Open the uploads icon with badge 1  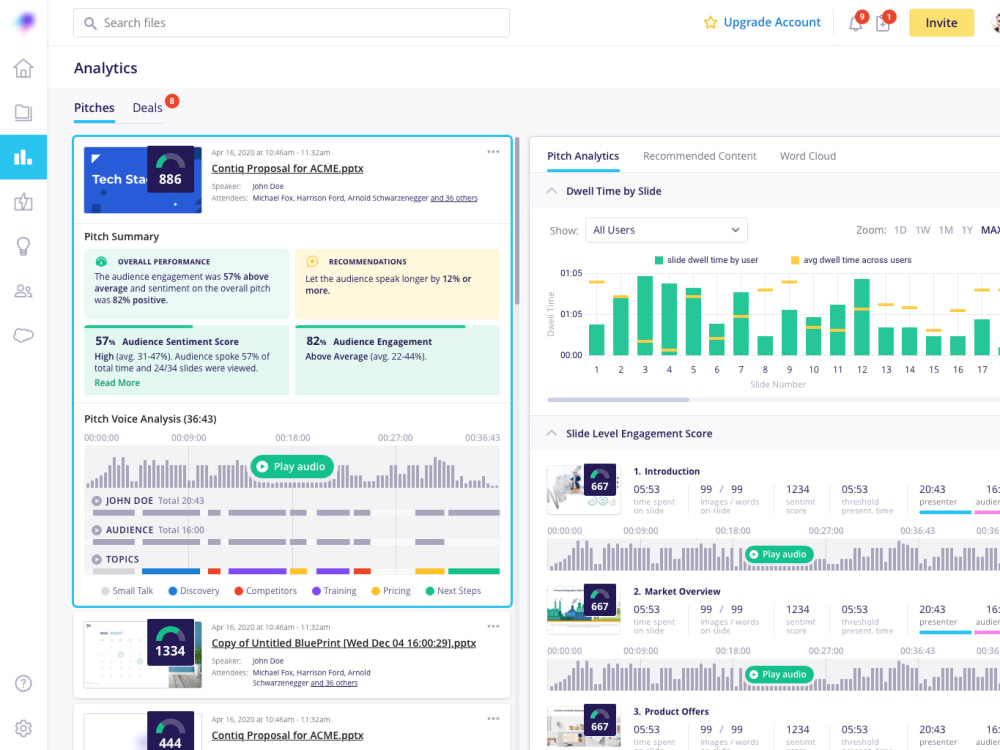pos(883,24)
